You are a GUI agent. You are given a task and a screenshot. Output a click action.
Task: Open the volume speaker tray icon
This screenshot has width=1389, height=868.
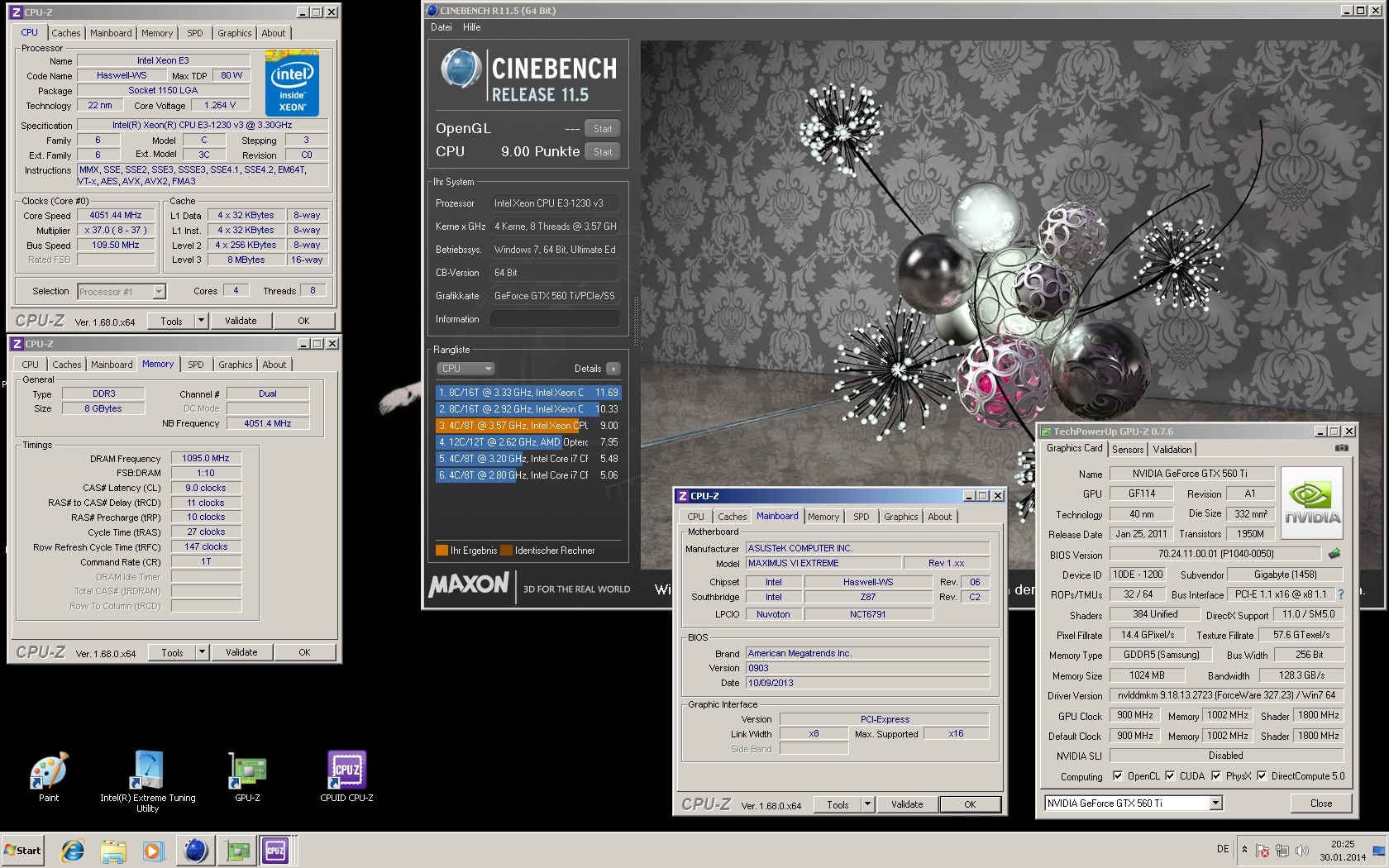(x=1302, y=851)
